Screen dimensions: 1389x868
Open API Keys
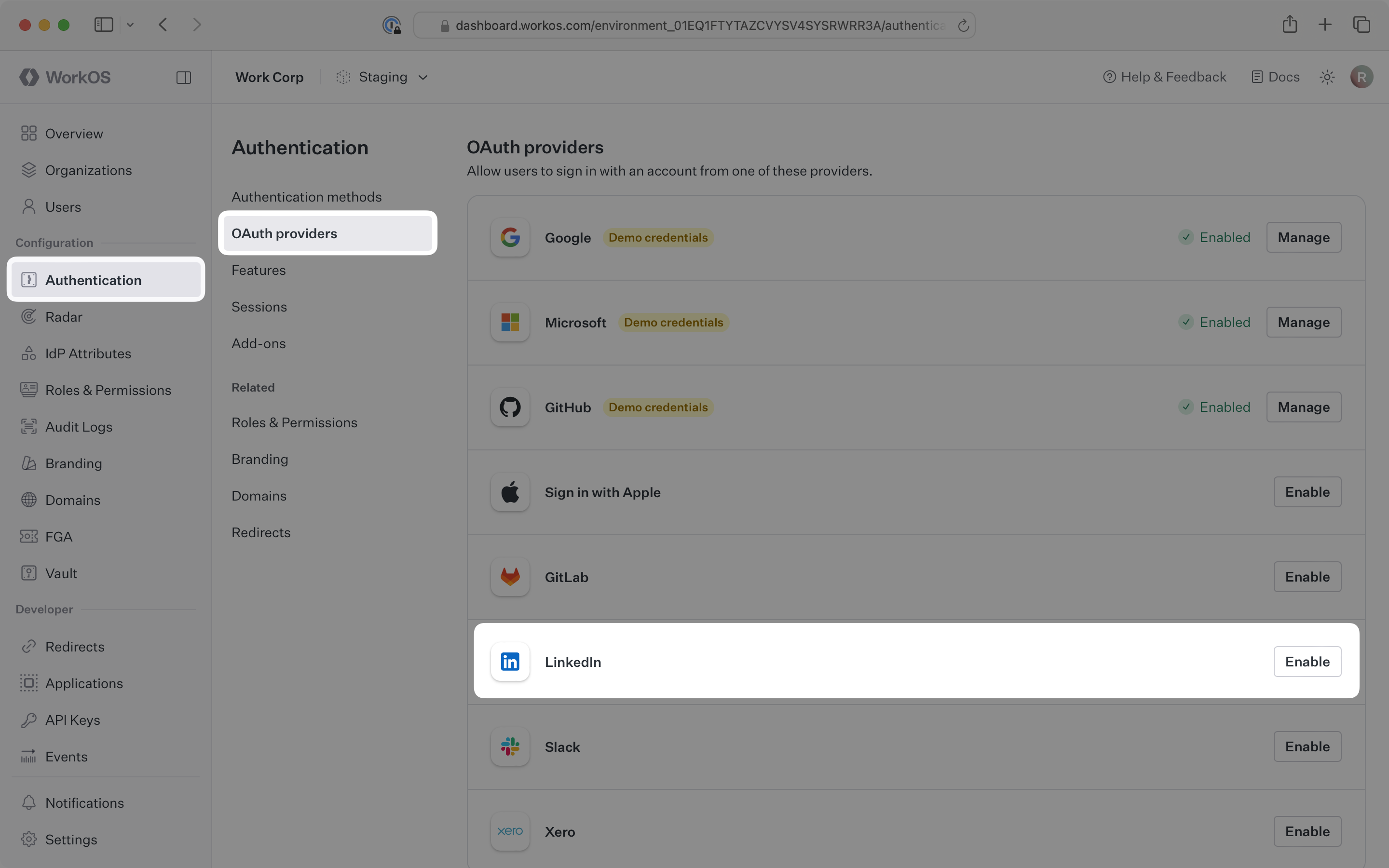click(x=72, y=719)
